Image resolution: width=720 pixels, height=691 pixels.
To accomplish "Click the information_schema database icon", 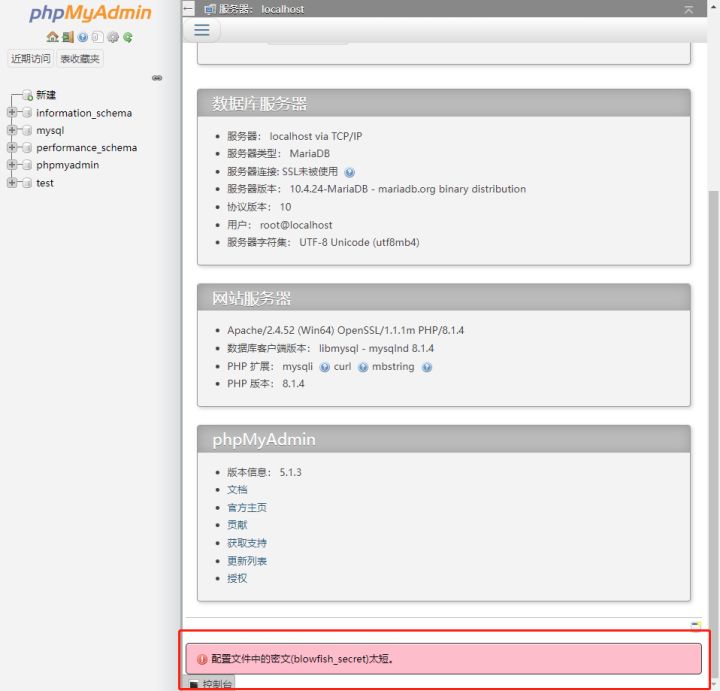I will tap(27, 112).
